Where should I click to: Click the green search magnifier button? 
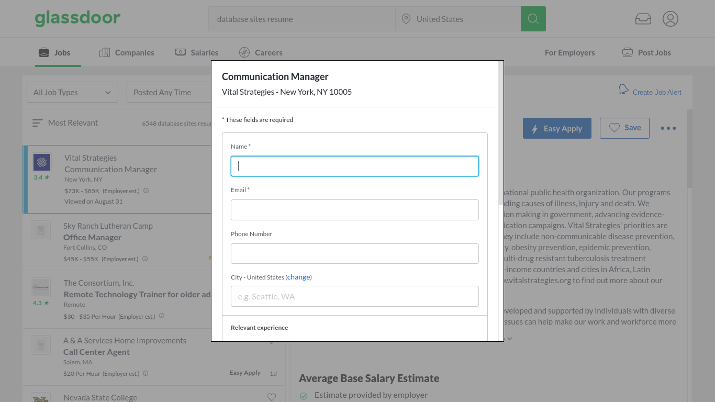533,19
